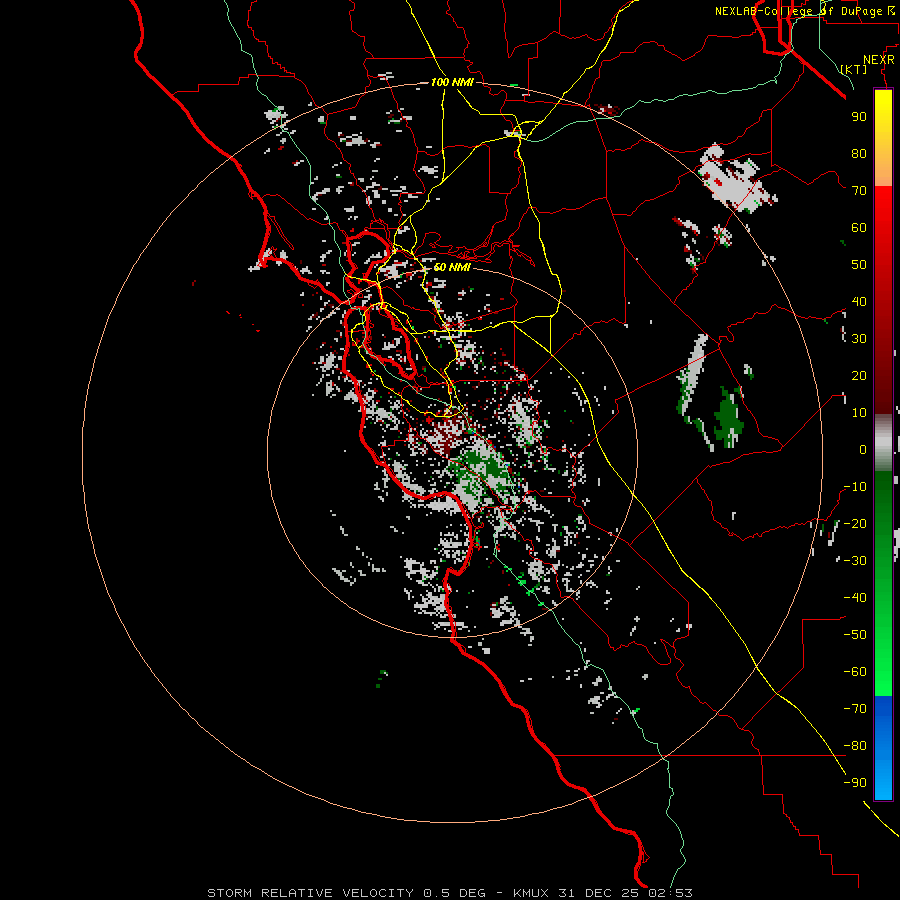Click the gray zero-velocity segment of color bar

click(883, 443)
